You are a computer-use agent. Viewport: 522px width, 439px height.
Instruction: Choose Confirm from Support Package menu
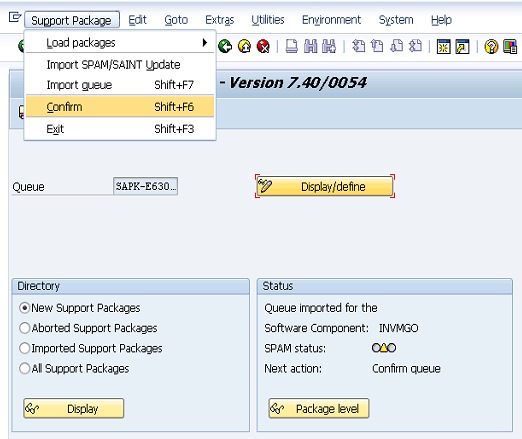[x=120, y=107]
